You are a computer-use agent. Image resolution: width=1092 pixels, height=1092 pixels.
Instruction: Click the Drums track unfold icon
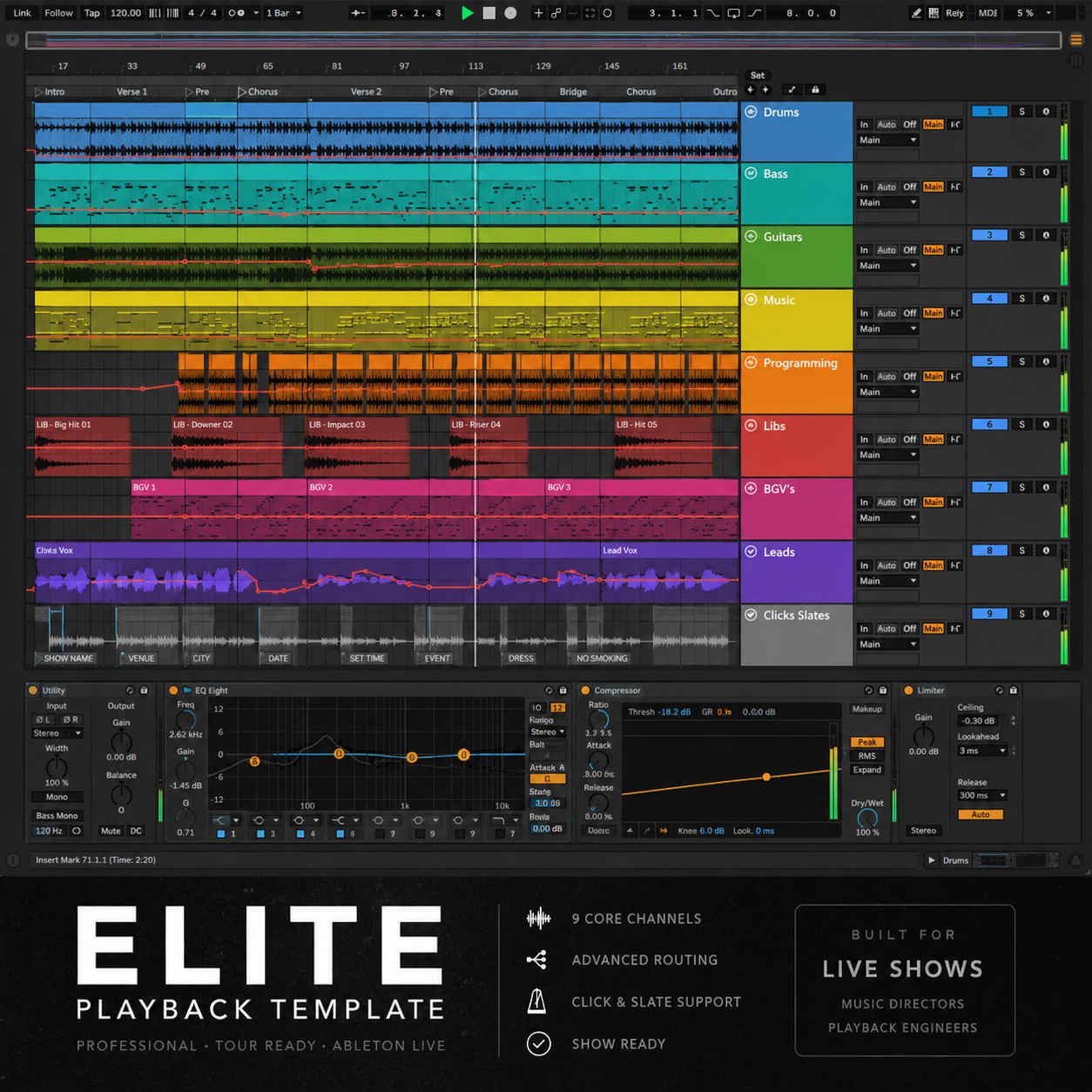pos(751,111)
